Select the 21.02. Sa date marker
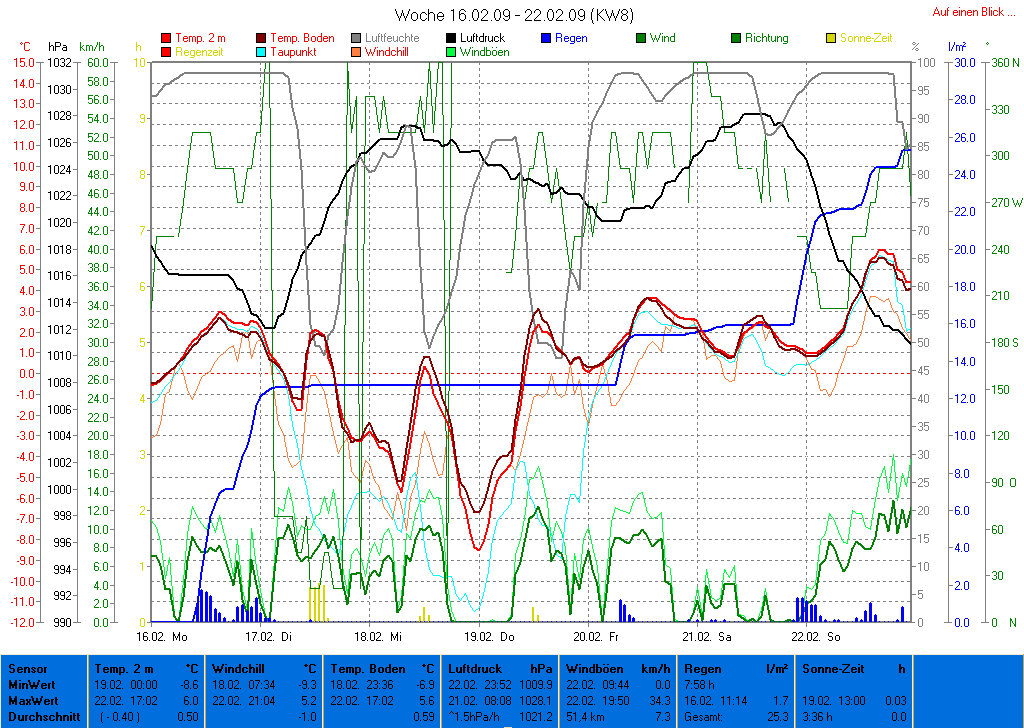This screenshot has height=728, width=1024. click(x=707, y=636)
